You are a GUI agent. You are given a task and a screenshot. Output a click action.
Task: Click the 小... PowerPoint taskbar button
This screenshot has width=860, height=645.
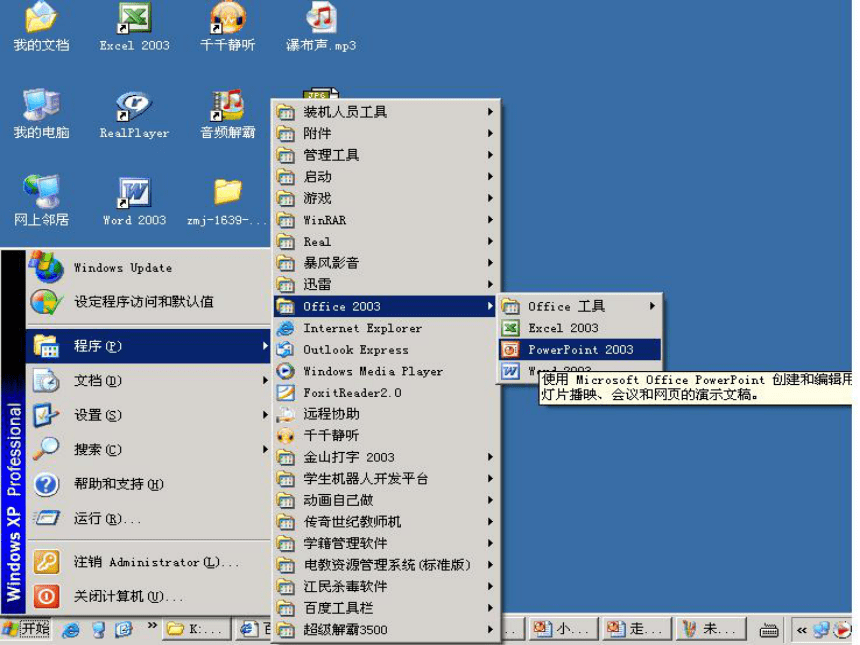[x=563, y=629]
